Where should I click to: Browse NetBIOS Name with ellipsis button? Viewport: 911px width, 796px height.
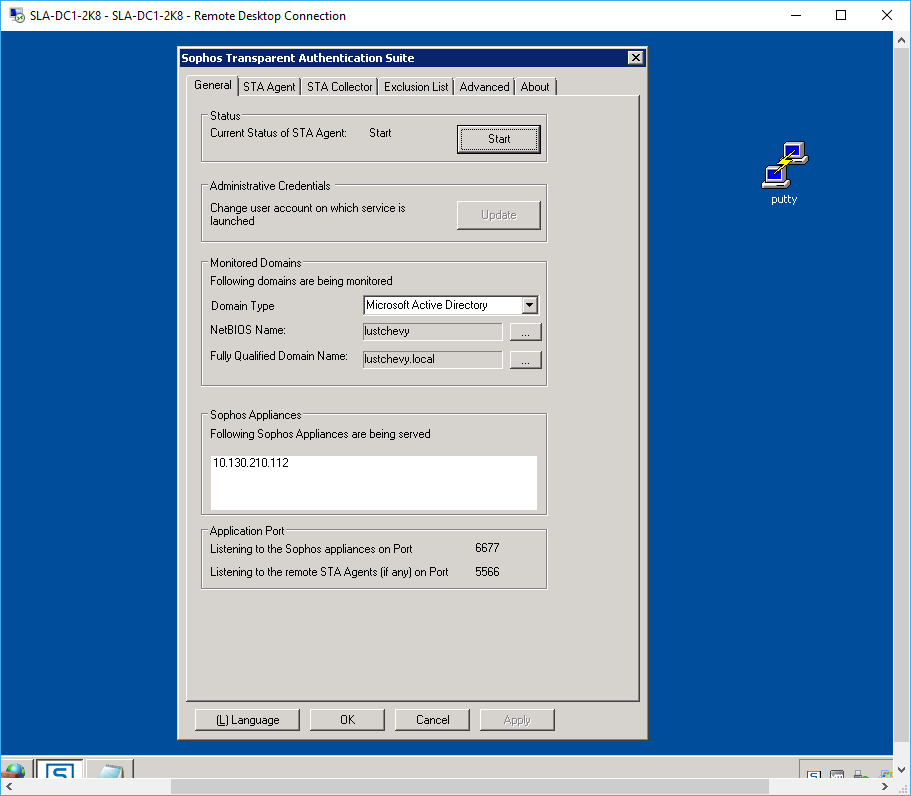coord(525,332)
